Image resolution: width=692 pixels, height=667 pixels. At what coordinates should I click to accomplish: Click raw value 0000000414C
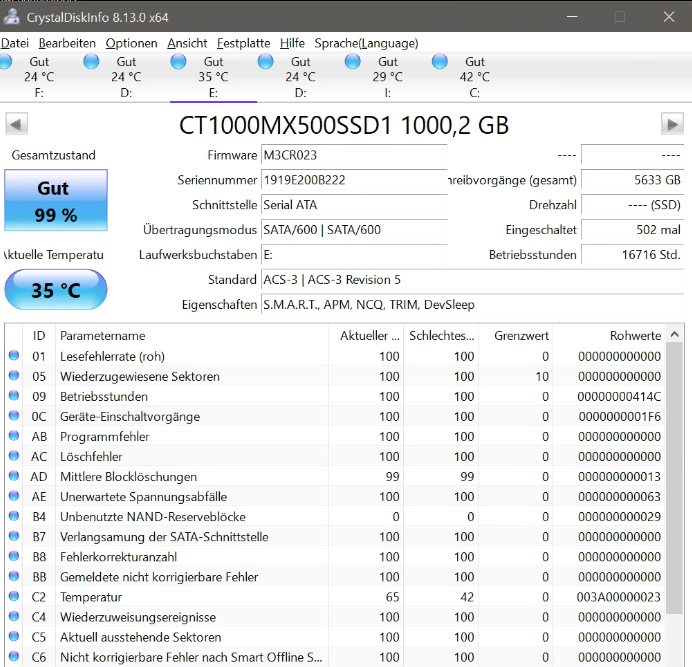click(619, 396)
